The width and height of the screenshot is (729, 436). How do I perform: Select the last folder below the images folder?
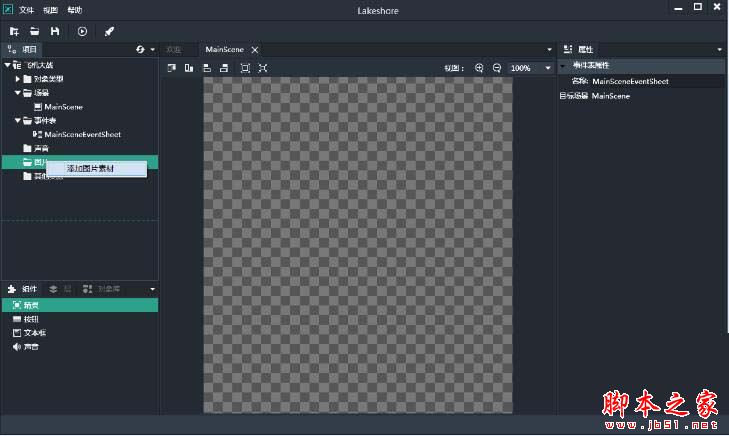[43, 176]
